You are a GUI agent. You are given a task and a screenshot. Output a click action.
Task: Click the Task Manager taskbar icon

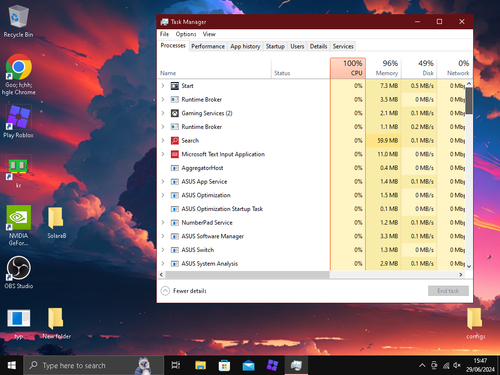click(x=296, y=365)
